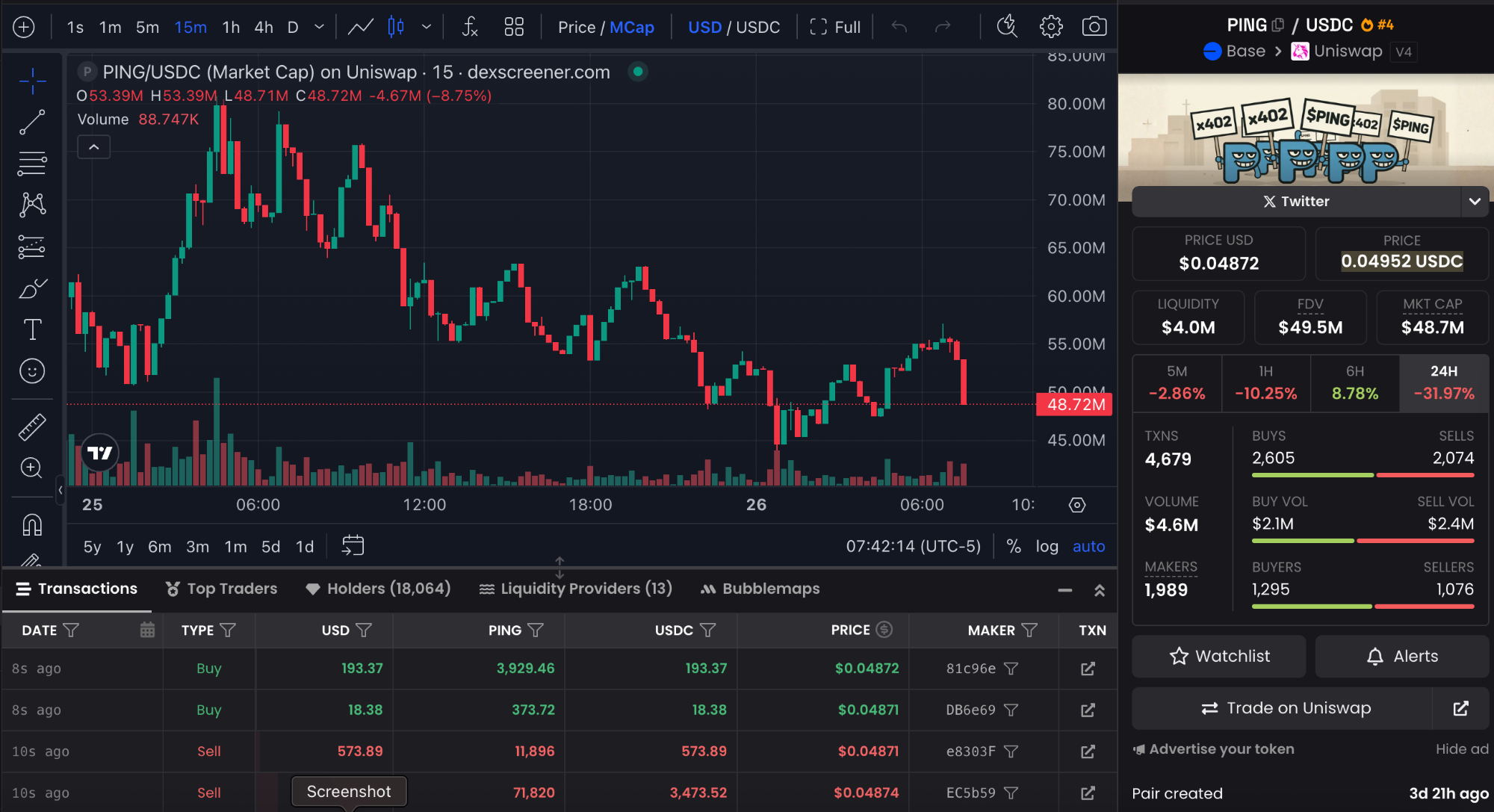Collapse the chart legend arrow

(x=94, y=147)
